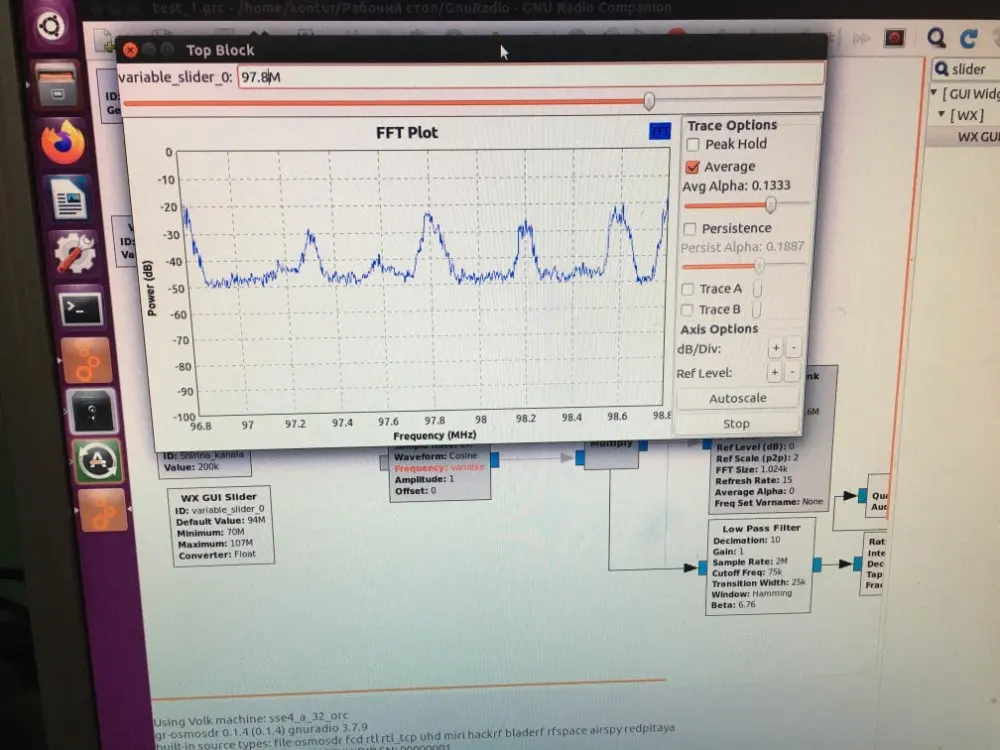Click the 'Frequency (MHz)' axis label
The height and width of the screenshot is (750, 1000).
pyautogui.click(x=434, y=435)
